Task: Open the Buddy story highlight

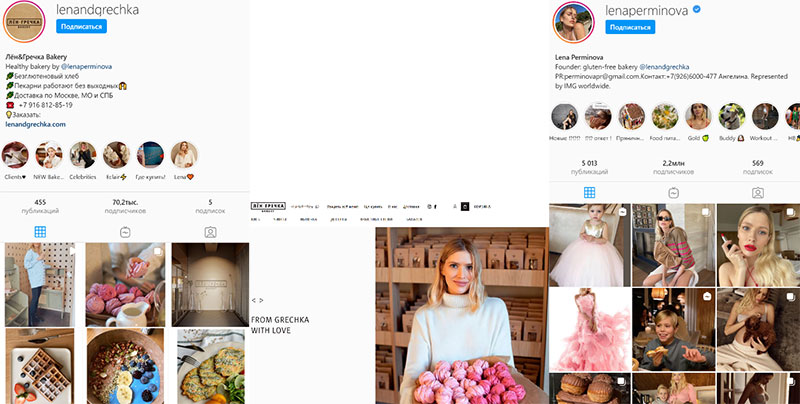Action: 731,116
